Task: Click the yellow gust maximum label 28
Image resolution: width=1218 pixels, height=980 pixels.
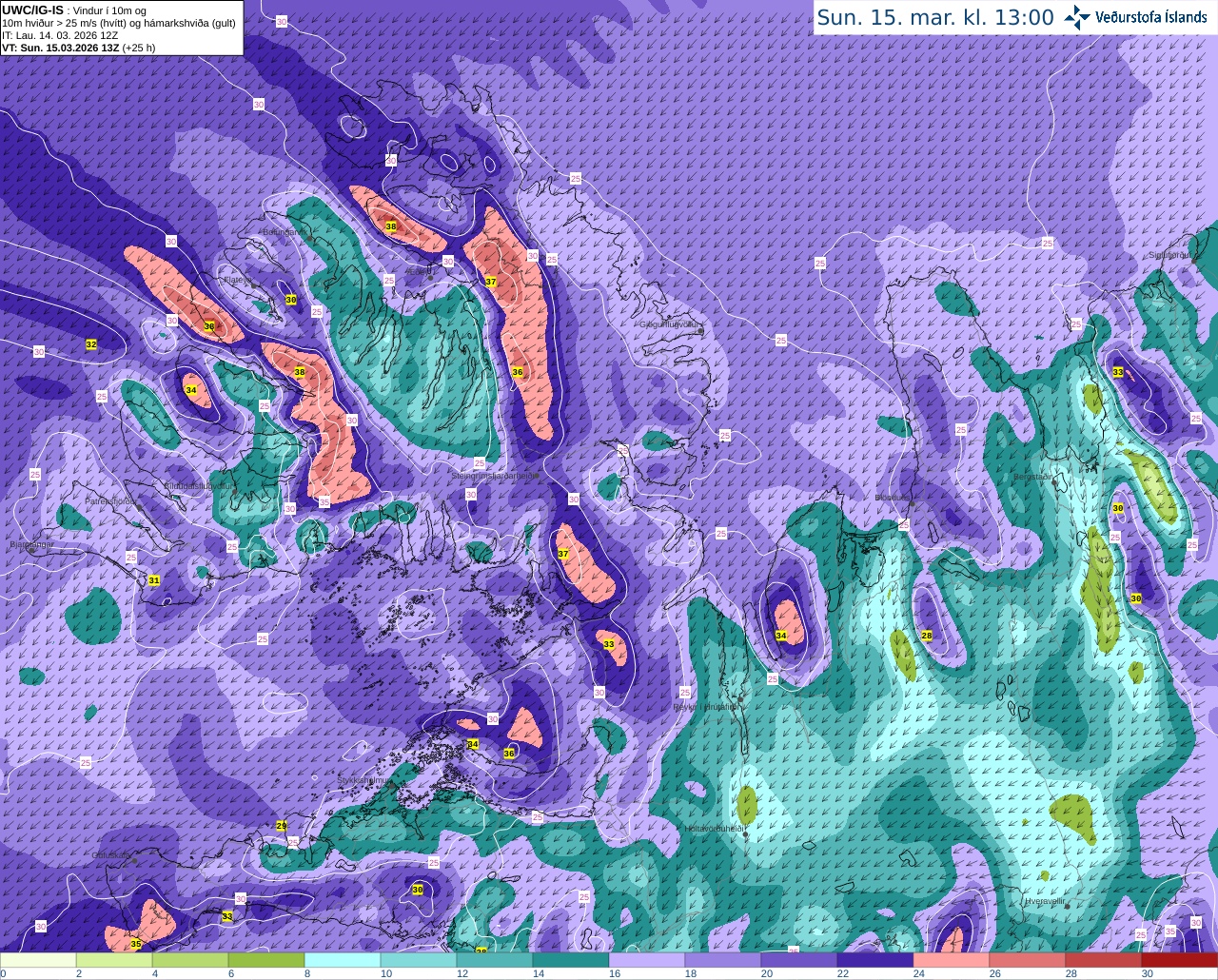Action: point(927,636)
